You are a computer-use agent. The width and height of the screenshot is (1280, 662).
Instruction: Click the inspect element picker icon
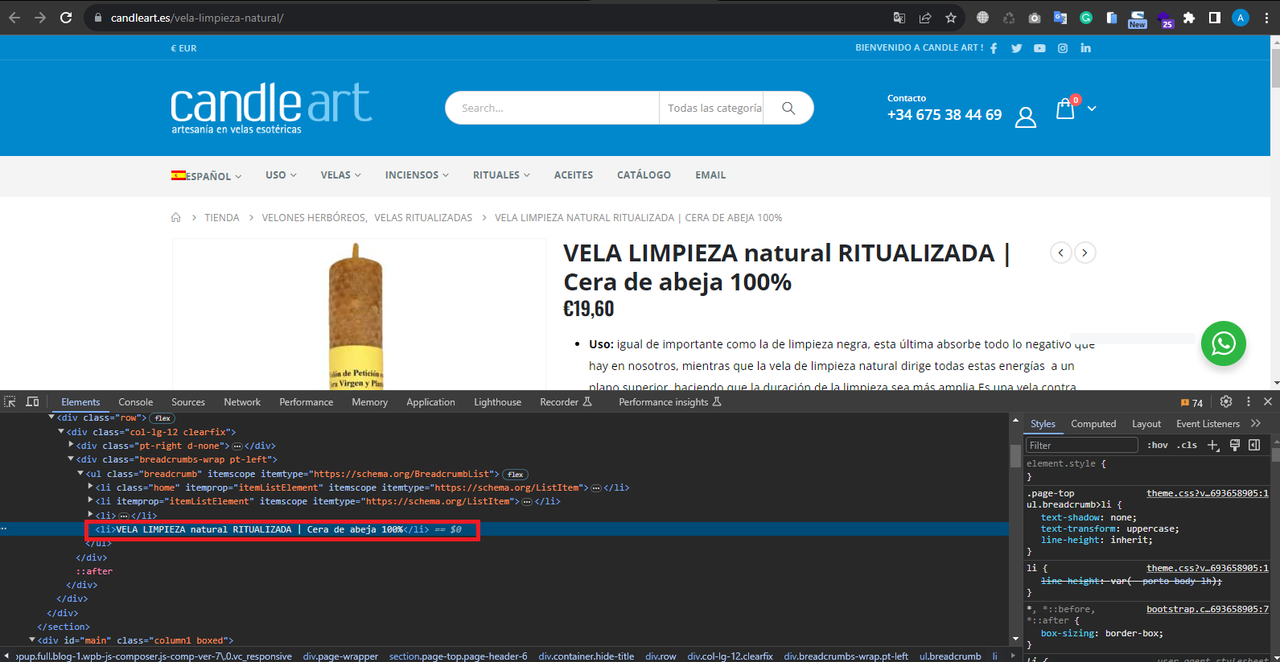[x=10, y=402]
